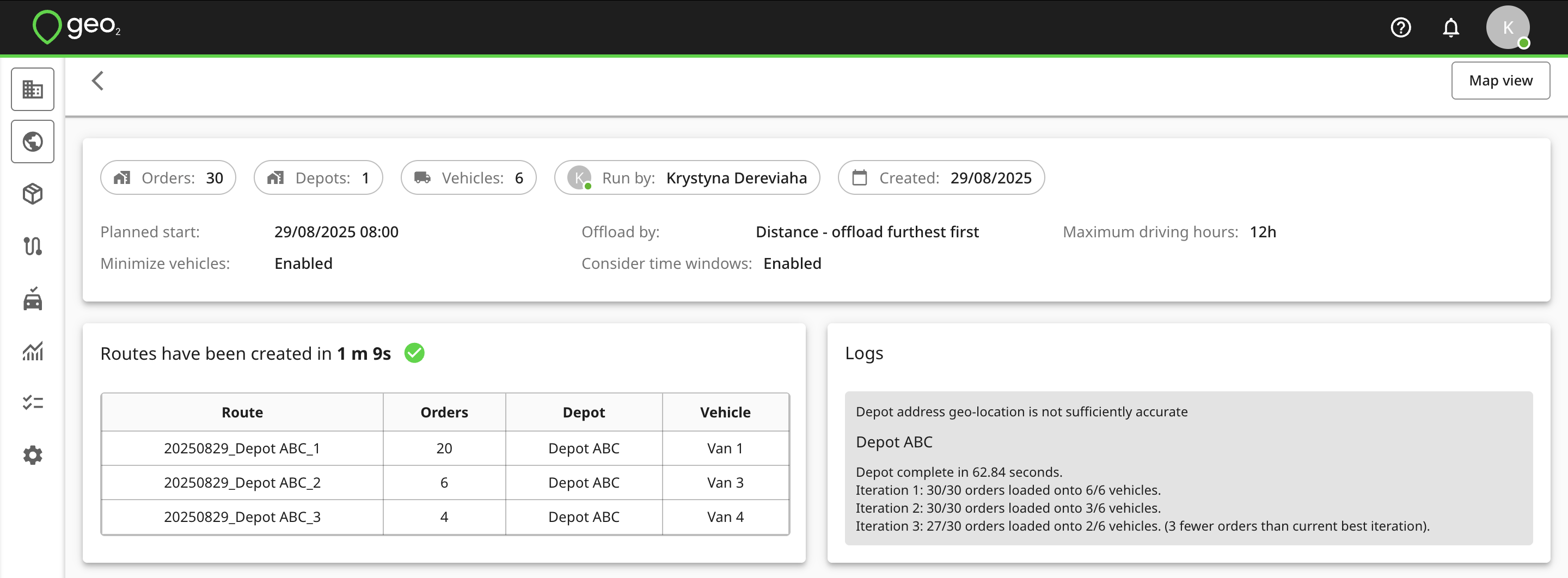Open the globe icon in sidebar
The image size is (1568, 578).
click(32, 142)
